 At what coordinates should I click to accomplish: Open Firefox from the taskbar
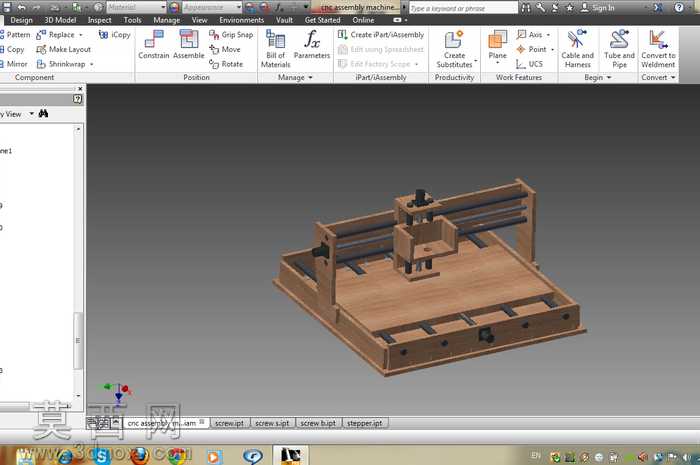[139, 456]
